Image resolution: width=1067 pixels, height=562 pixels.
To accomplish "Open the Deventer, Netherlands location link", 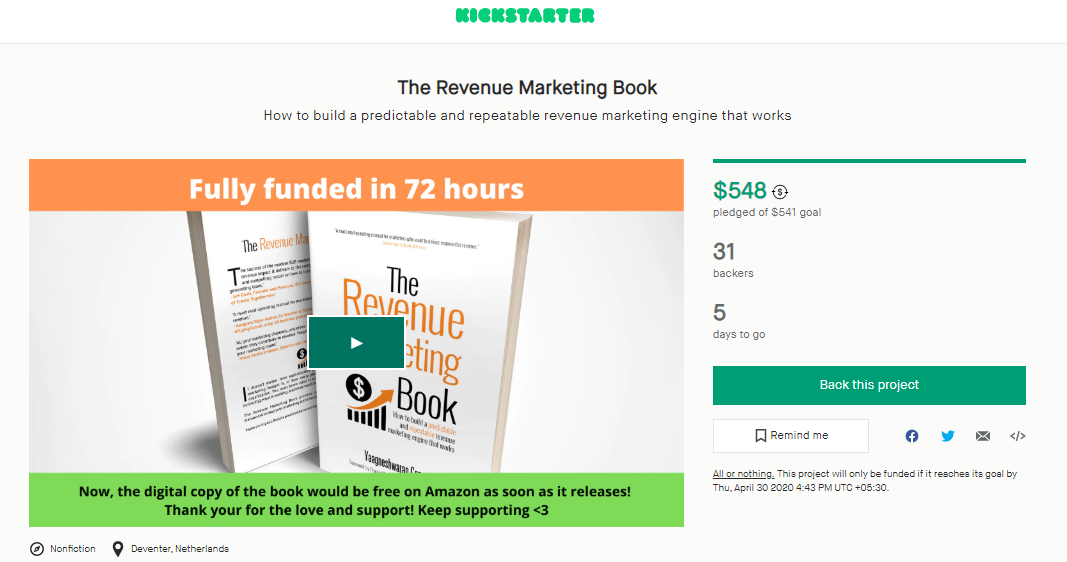I will point(180,548).
